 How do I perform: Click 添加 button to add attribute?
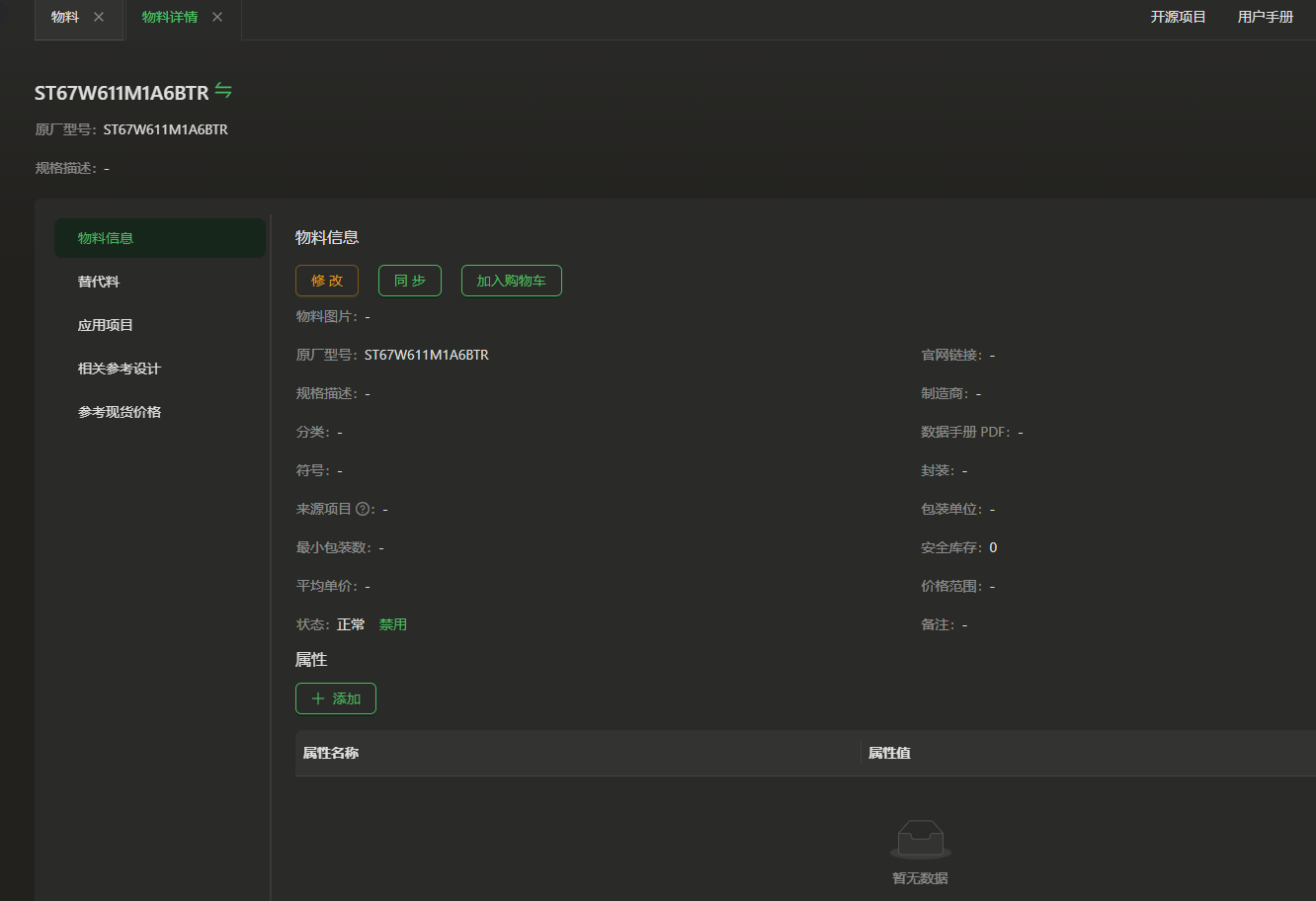click(336, 698)
